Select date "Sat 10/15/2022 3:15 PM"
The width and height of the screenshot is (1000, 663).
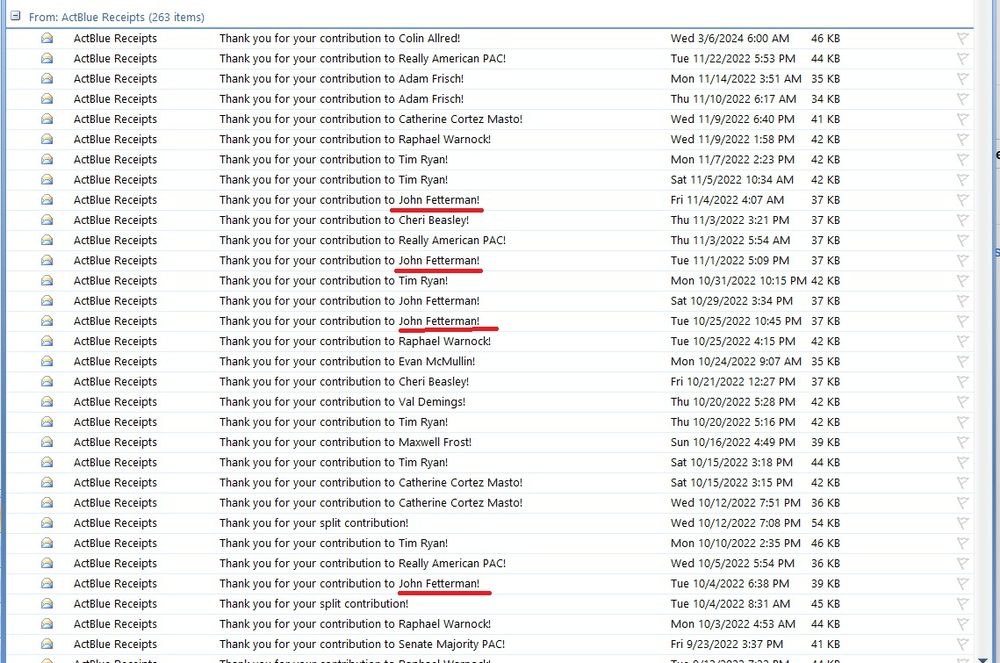point(732,483)
